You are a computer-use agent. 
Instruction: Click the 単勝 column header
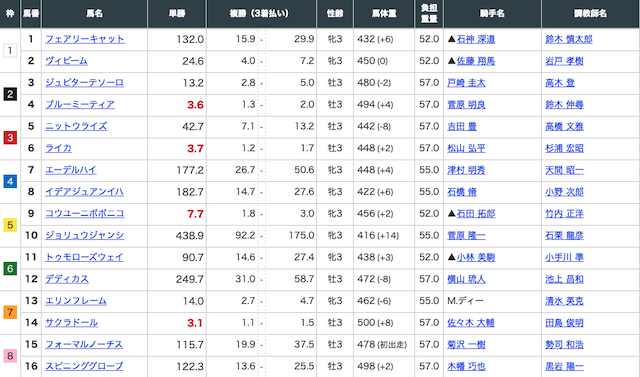click(177, 13)
